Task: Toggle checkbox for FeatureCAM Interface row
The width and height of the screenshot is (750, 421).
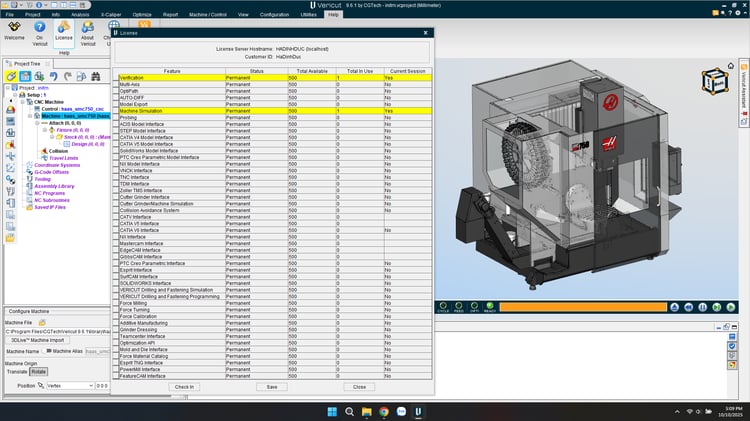Action: click(116, 376)
